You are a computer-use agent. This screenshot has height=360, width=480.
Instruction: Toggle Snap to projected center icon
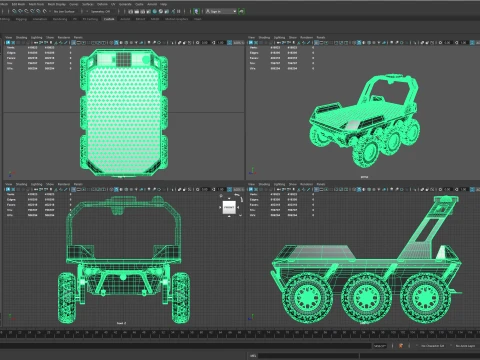pos(32,11)
